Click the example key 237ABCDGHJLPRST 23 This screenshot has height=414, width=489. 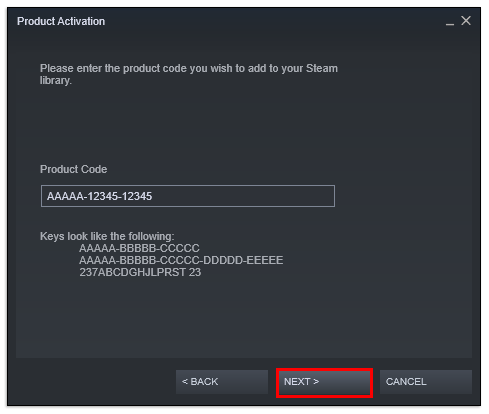(140, 272)
